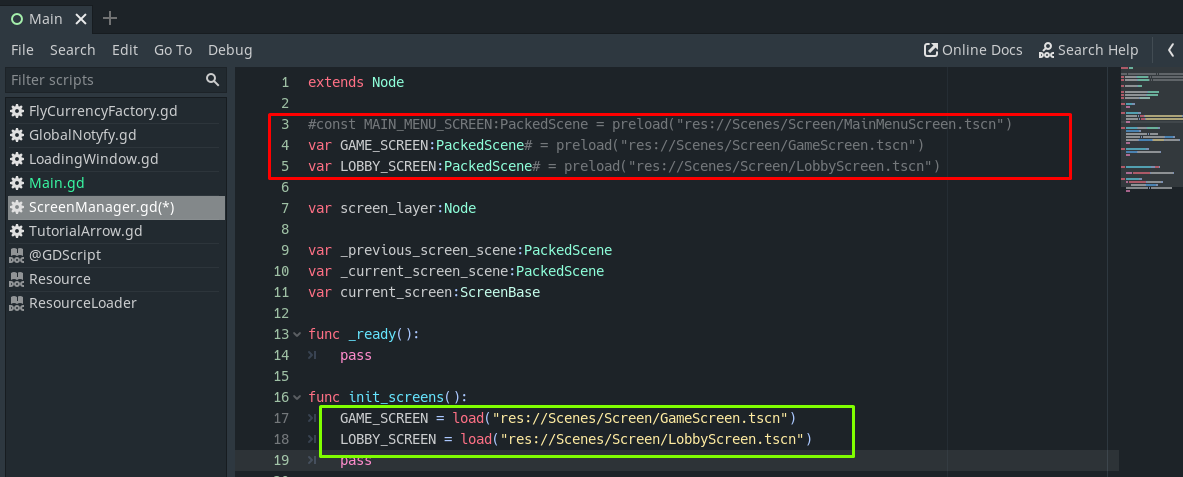Open the Debug menu
This screenshot has width=1183, height=477.
click(230, 50)
